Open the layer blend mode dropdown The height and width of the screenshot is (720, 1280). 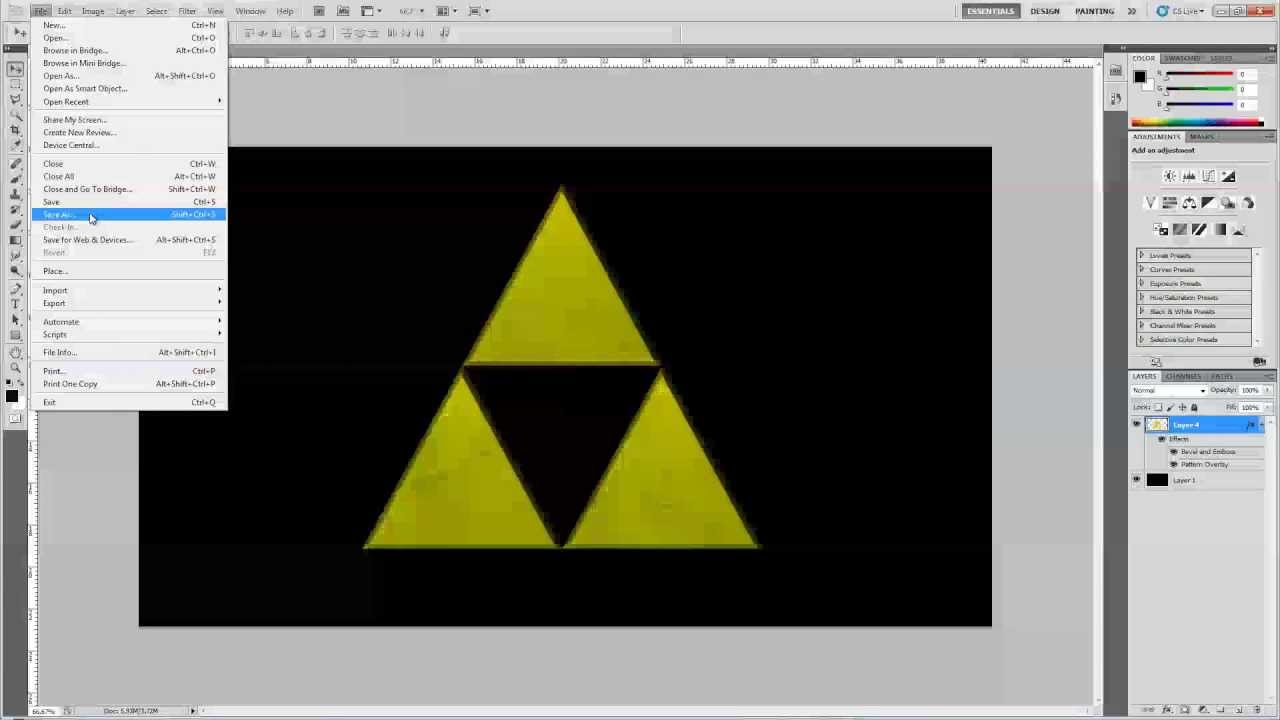point(1169,390)
